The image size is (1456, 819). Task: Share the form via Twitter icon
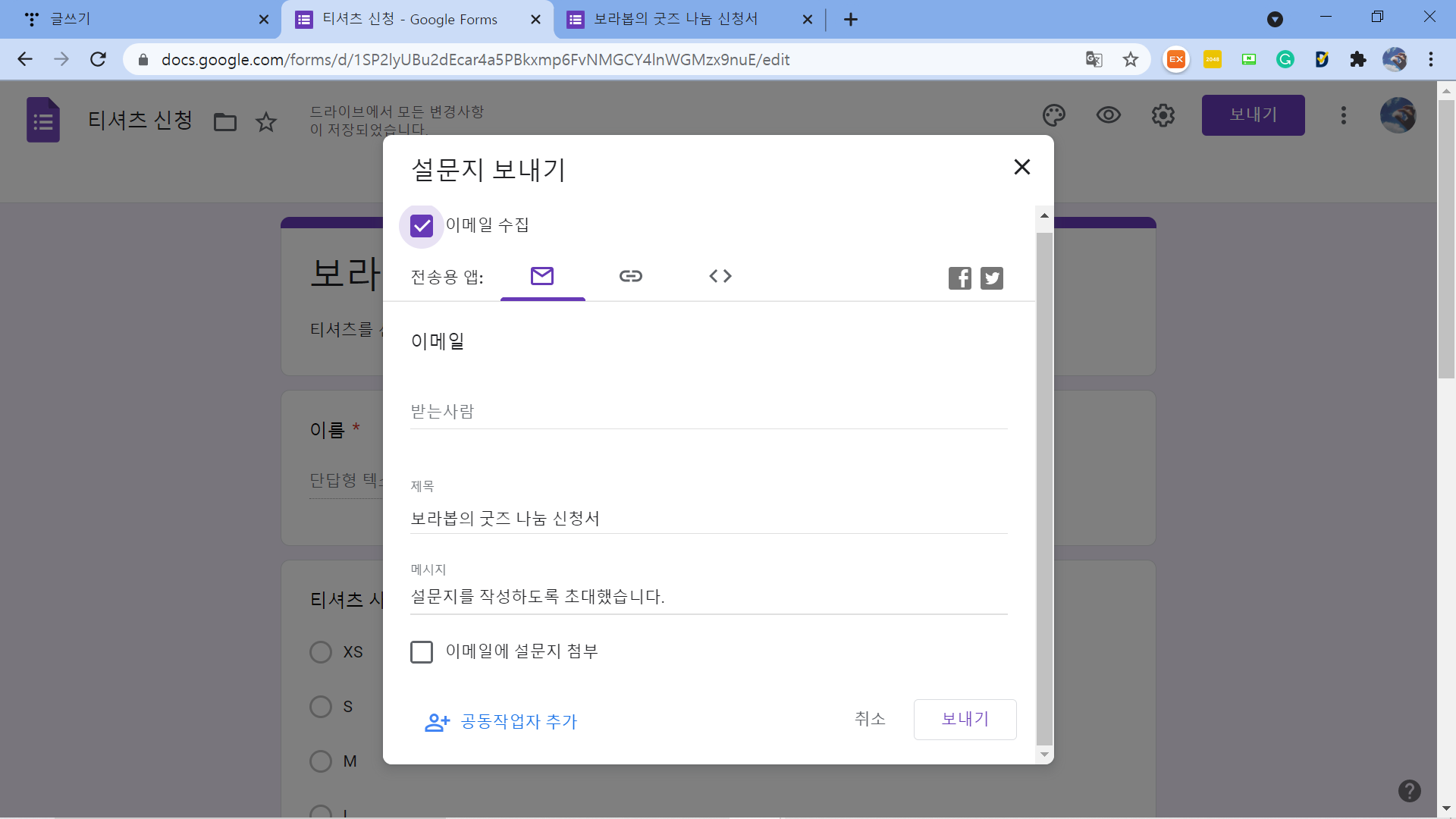point(991,278)
